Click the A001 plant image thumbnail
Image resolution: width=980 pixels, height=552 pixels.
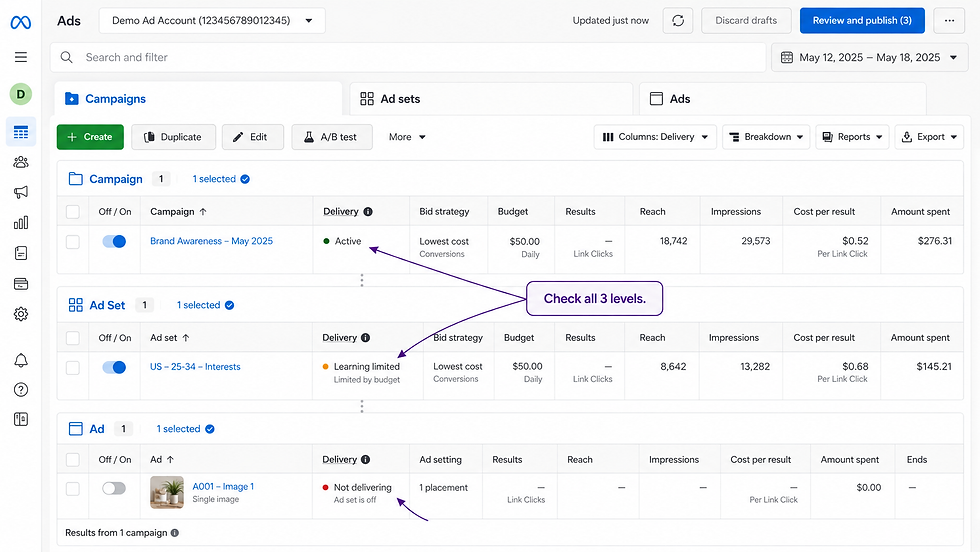pyautogui.click(x=167, y=492)
